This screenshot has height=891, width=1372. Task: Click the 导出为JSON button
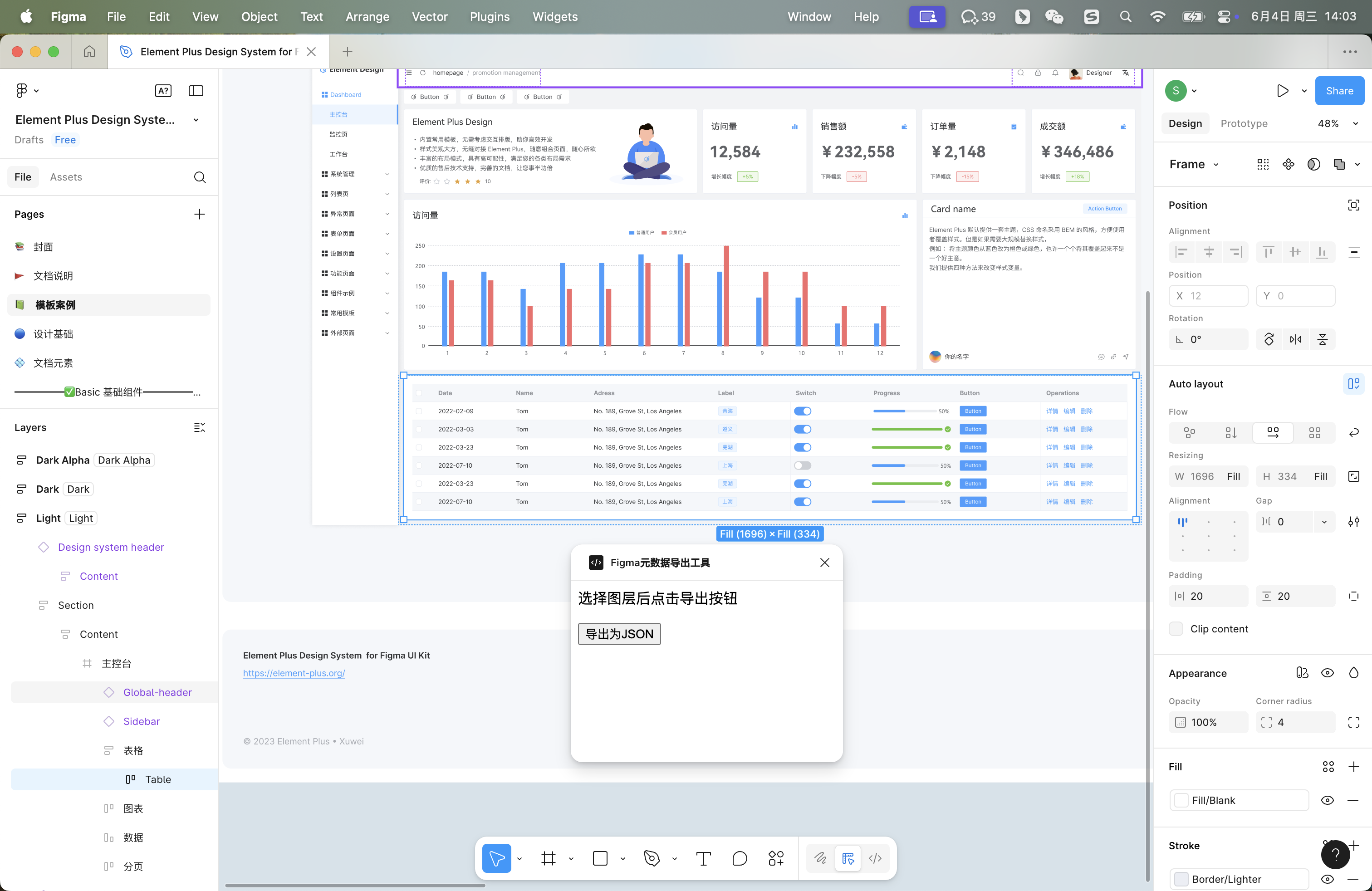(619, 634)
